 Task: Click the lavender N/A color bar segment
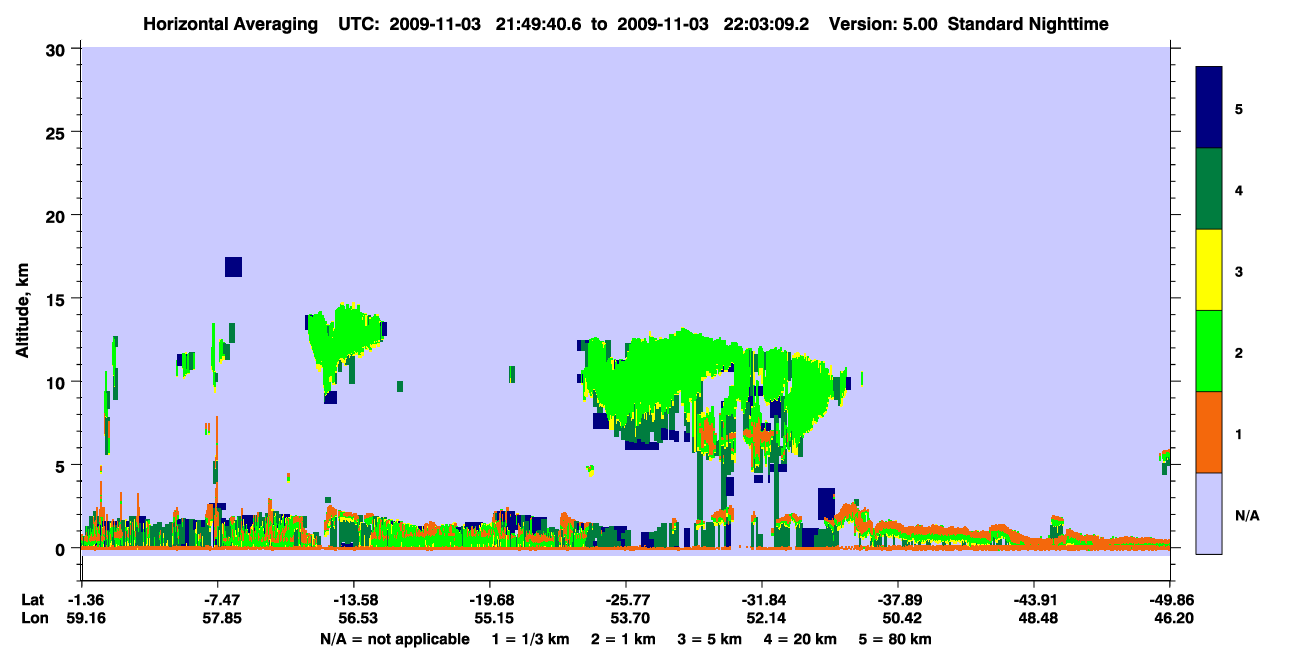pyautogui.click(x=1209, y=513)
